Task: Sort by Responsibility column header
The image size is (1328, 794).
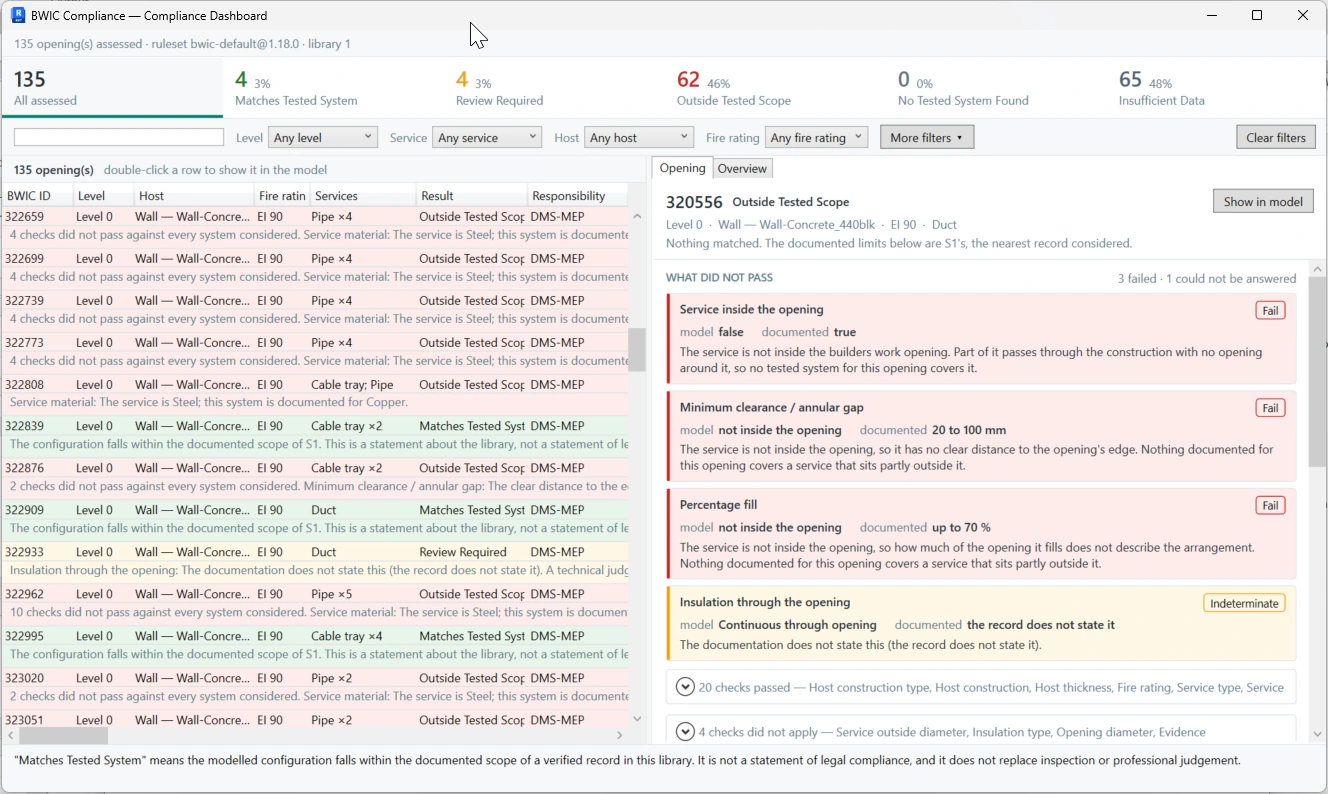Action: tap(578, 196)
